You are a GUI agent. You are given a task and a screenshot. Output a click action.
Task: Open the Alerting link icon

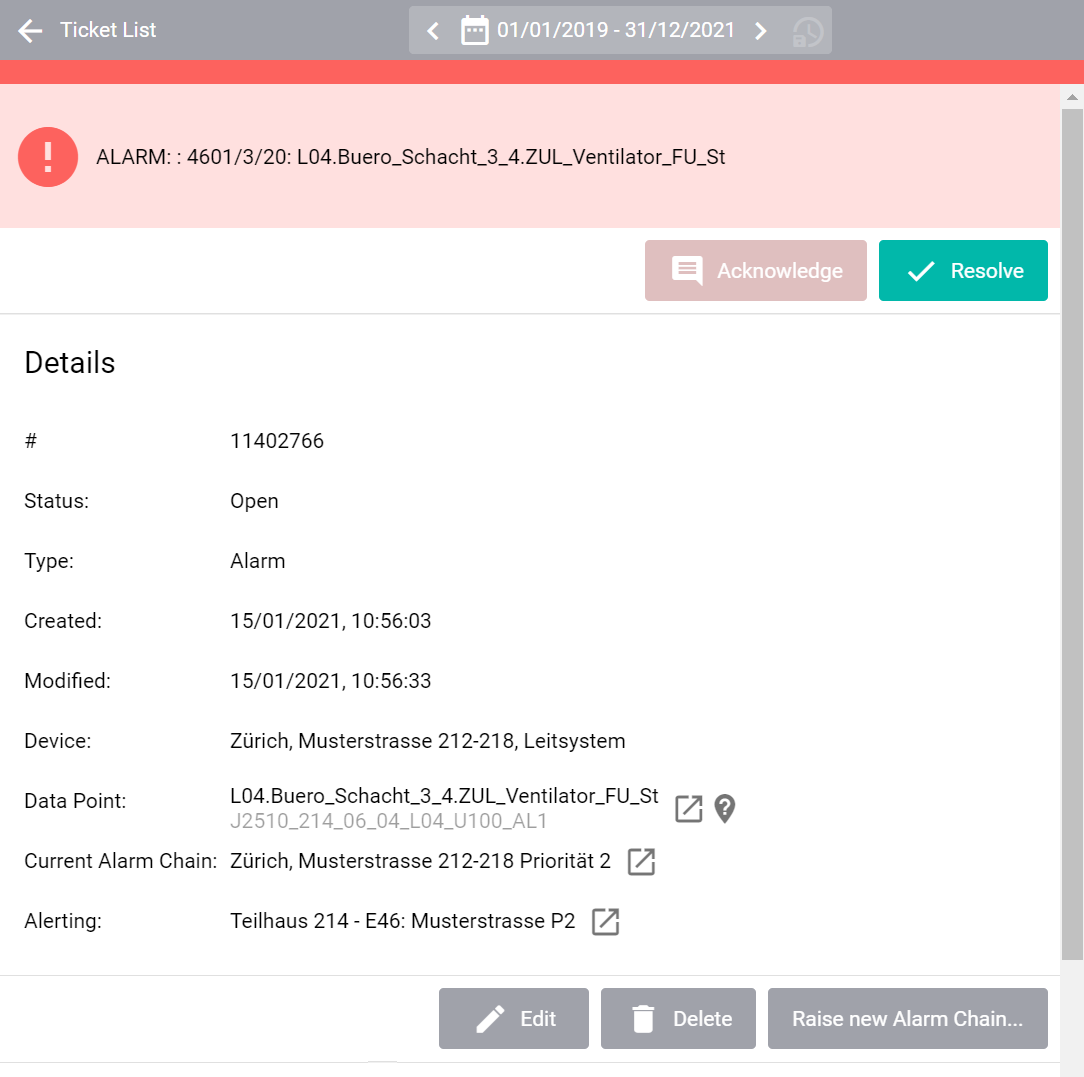coord(606,921)
